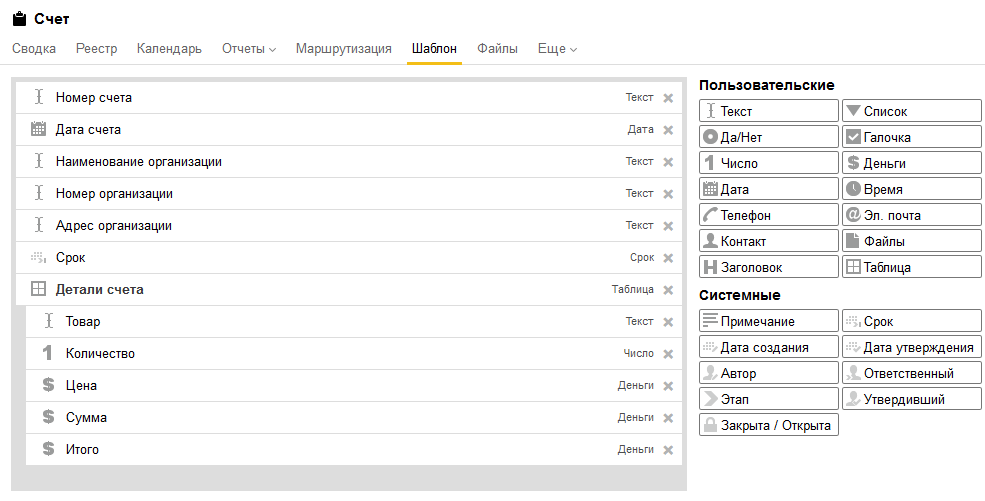The width and height of the screenshot is (985, 501).
Task: Remove the Номер счета field
Action: point(668,98)
